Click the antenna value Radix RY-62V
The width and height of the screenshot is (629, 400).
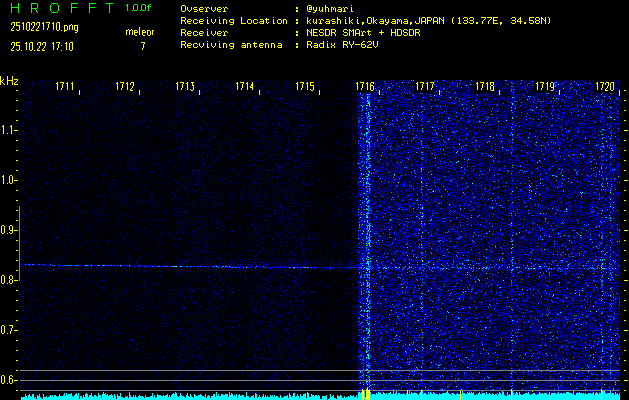[x=342, y=45]
